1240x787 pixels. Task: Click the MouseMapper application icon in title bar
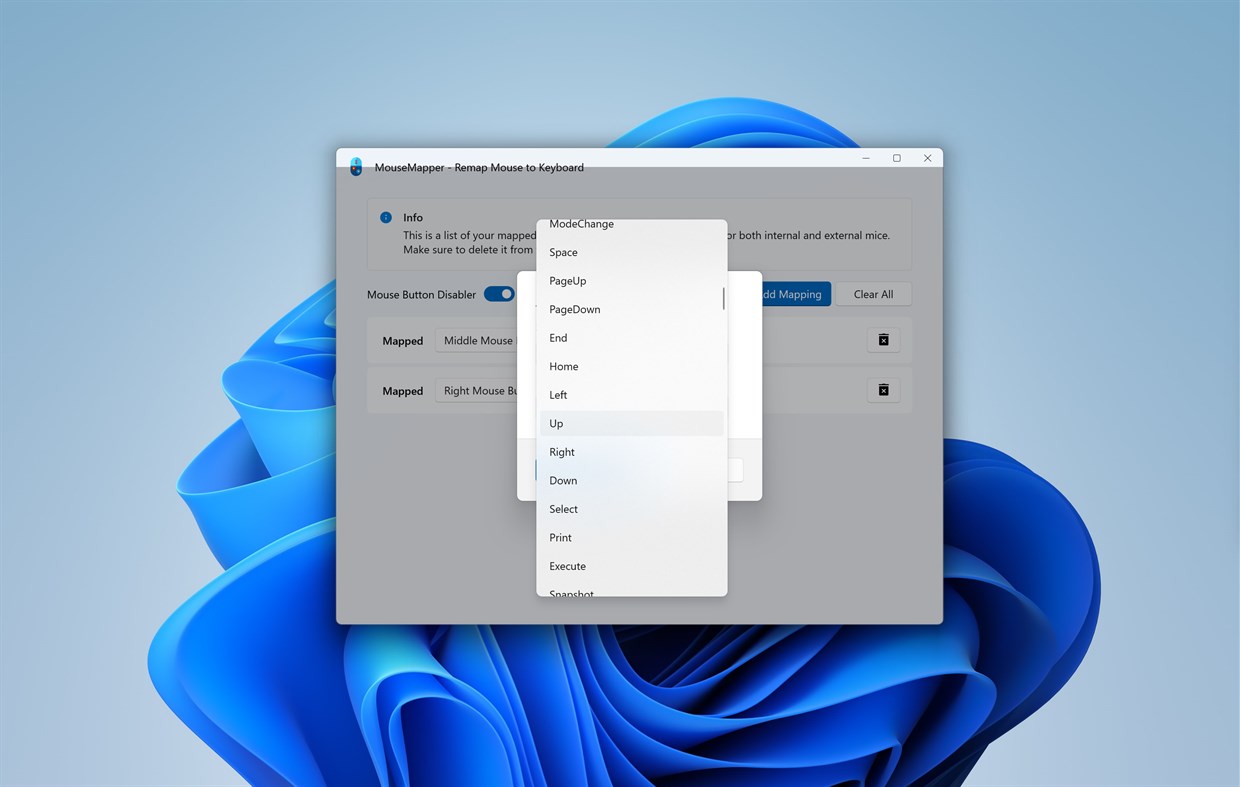(x=356, y=166)
